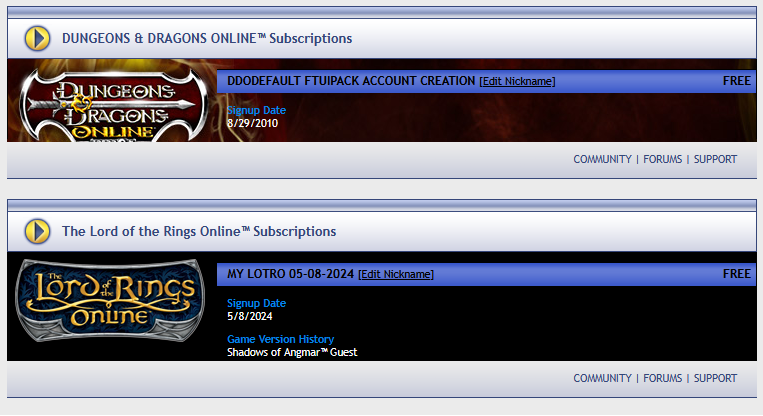The height and width of the screenshot is (416, 763).
Task: Open COMMUNITY link under the Dungeons & Dragons section
Action: [x=602, y=159]
